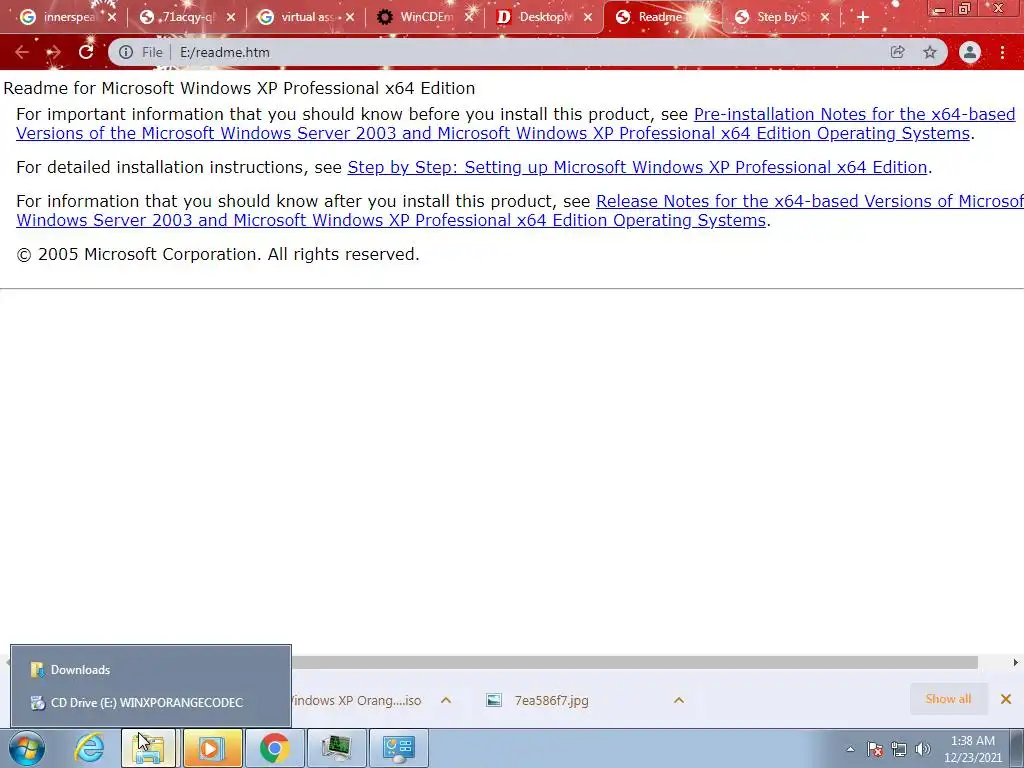Image resolution: width=1024 pixels, height=768 pixels.
Task: Open the Pre-installation Notes link
Action: (x=516, y=123)
